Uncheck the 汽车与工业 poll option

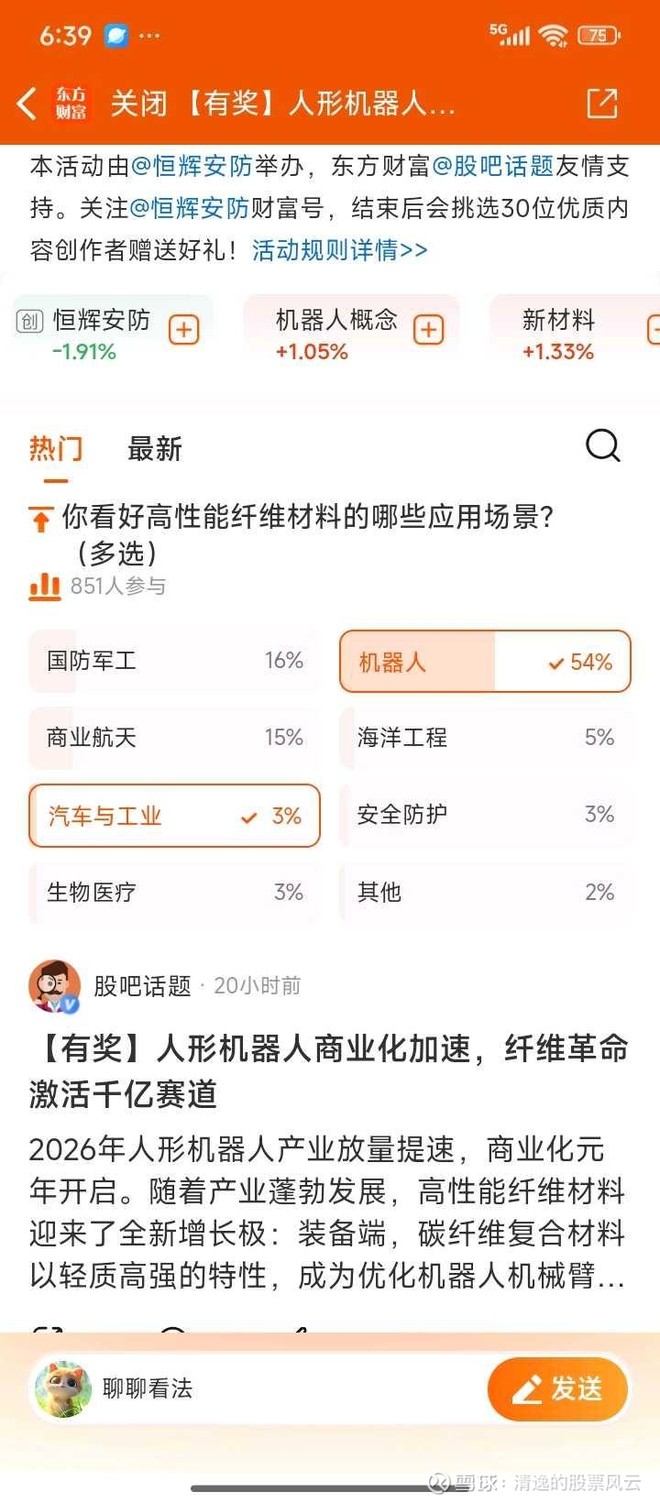[174, 816]
